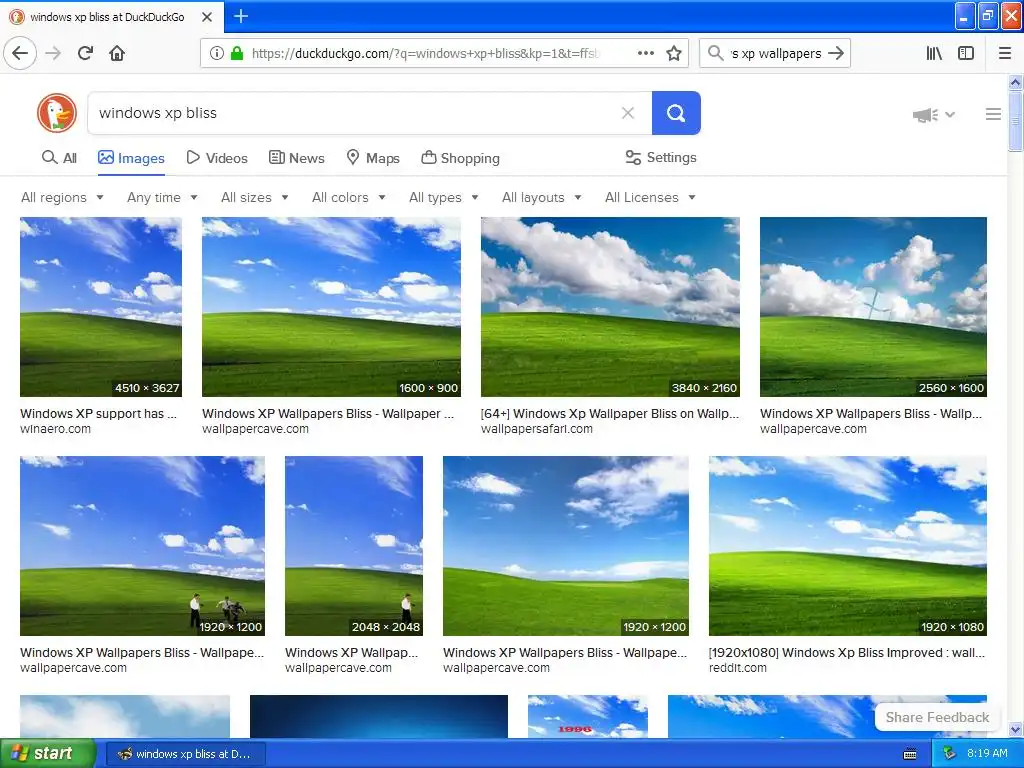
Task: Open the DuckDuckGo megaphone announcements
Action: tap(925, 115)
